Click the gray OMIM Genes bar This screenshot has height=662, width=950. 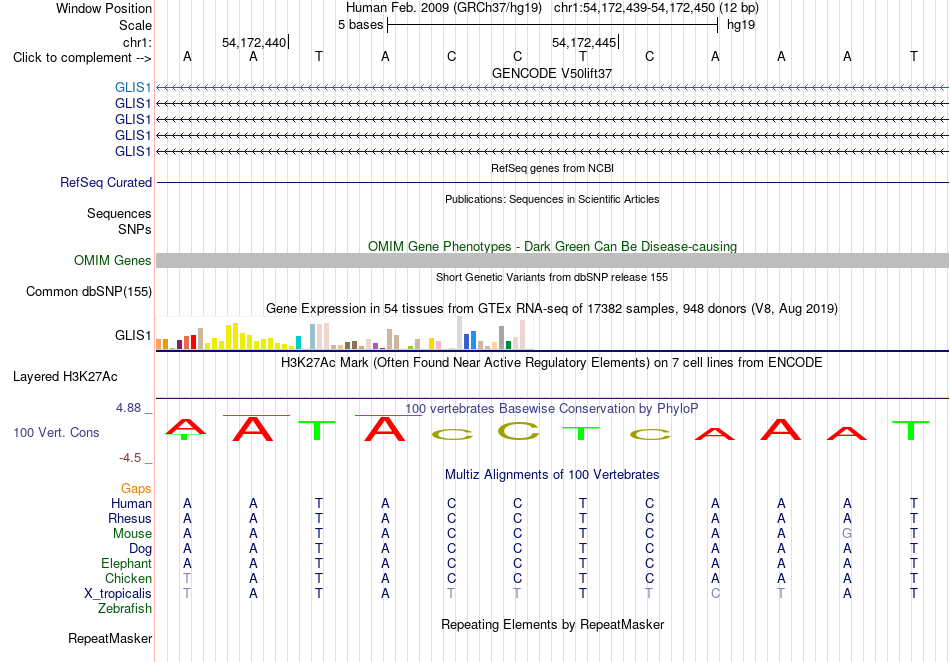pyautogui.click(x=552, y=260)
